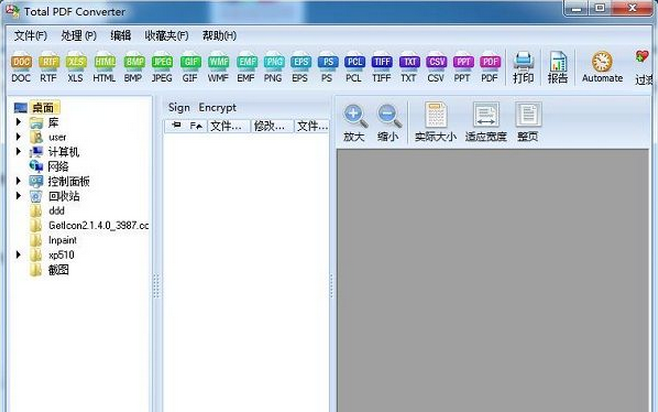Convert to HTML format
Viewport: 658px width, 412px height.
pos(104,69)
